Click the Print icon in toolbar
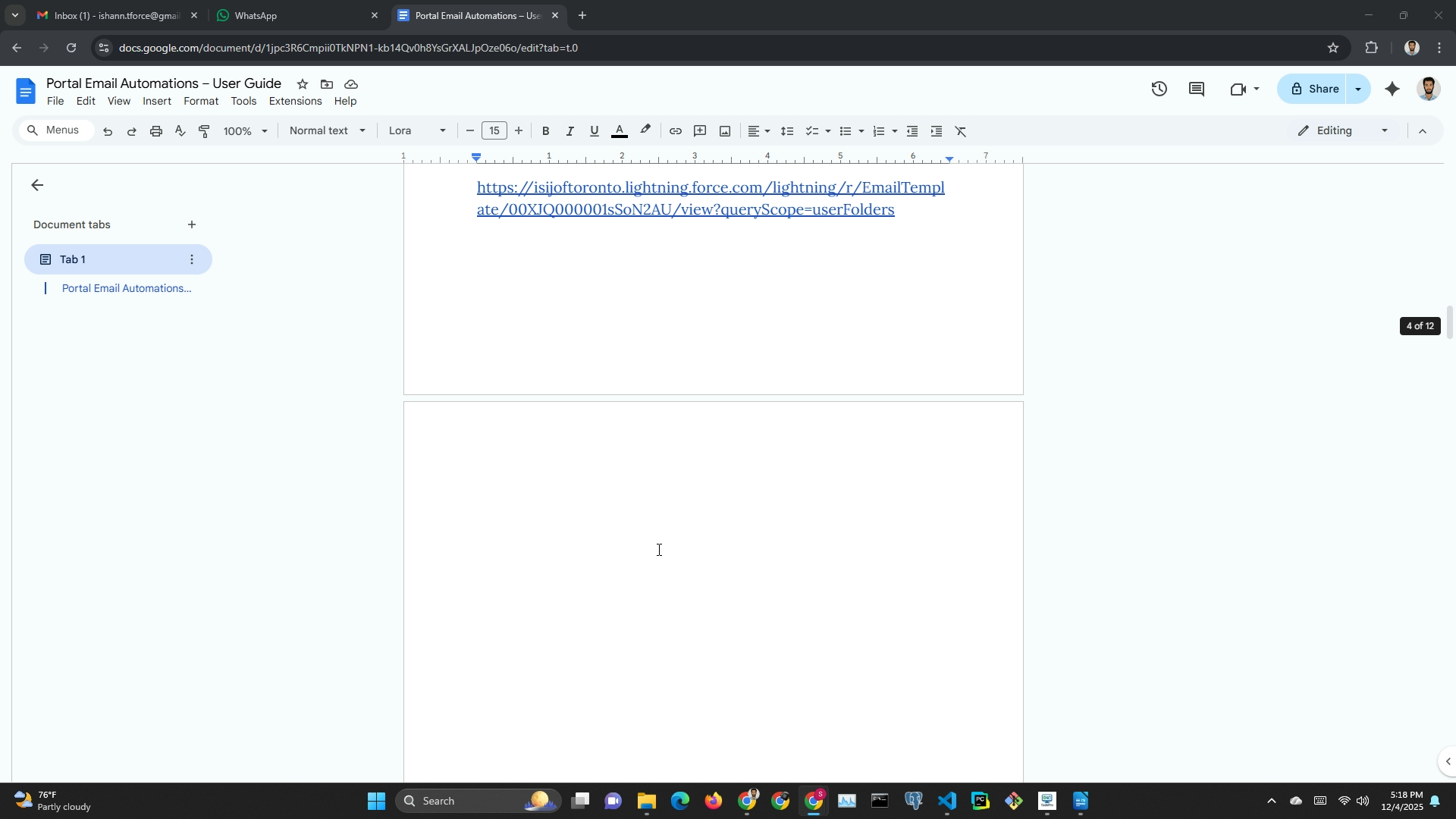 [x=156, y=131]
